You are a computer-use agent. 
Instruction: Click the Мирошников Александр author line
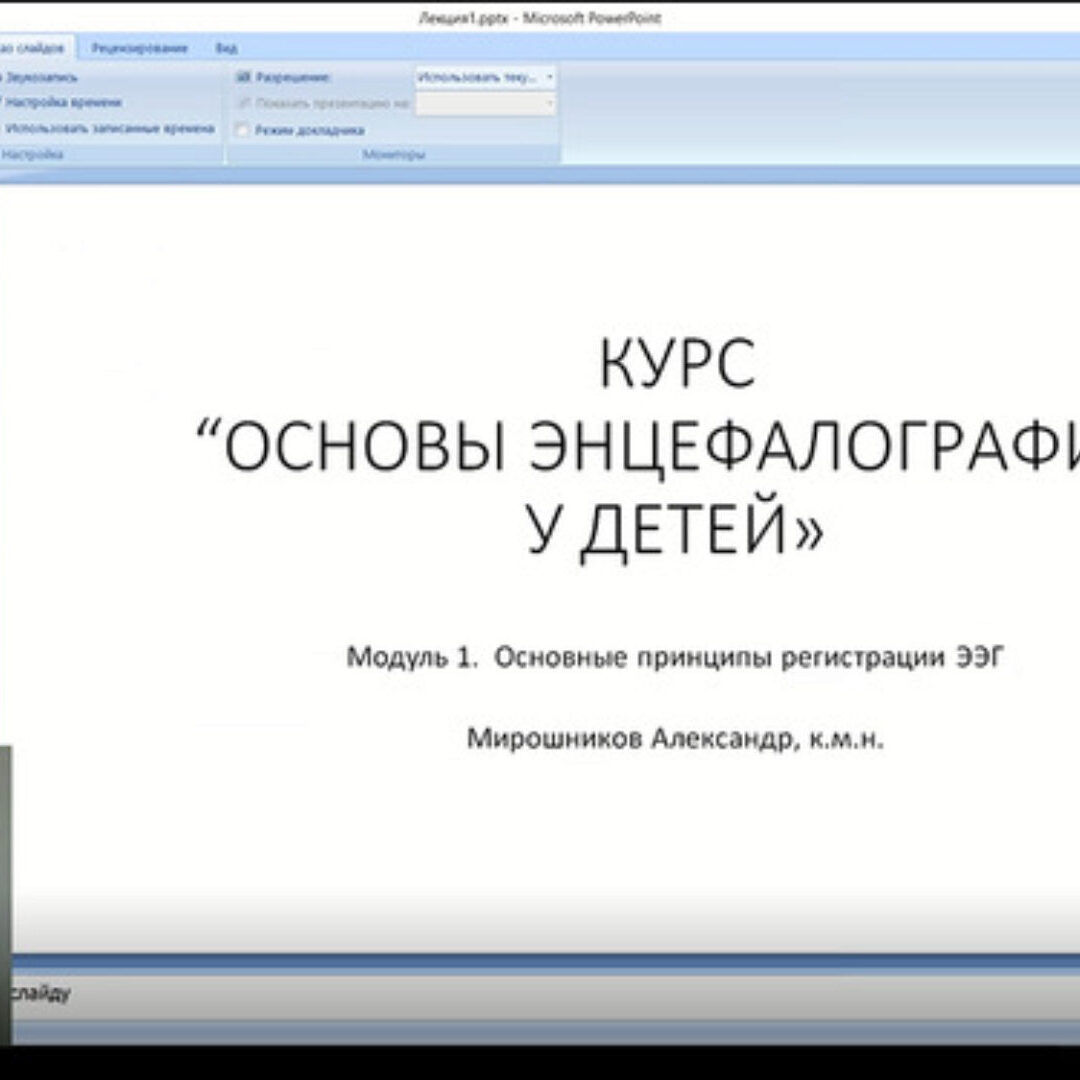coord(675,739)
